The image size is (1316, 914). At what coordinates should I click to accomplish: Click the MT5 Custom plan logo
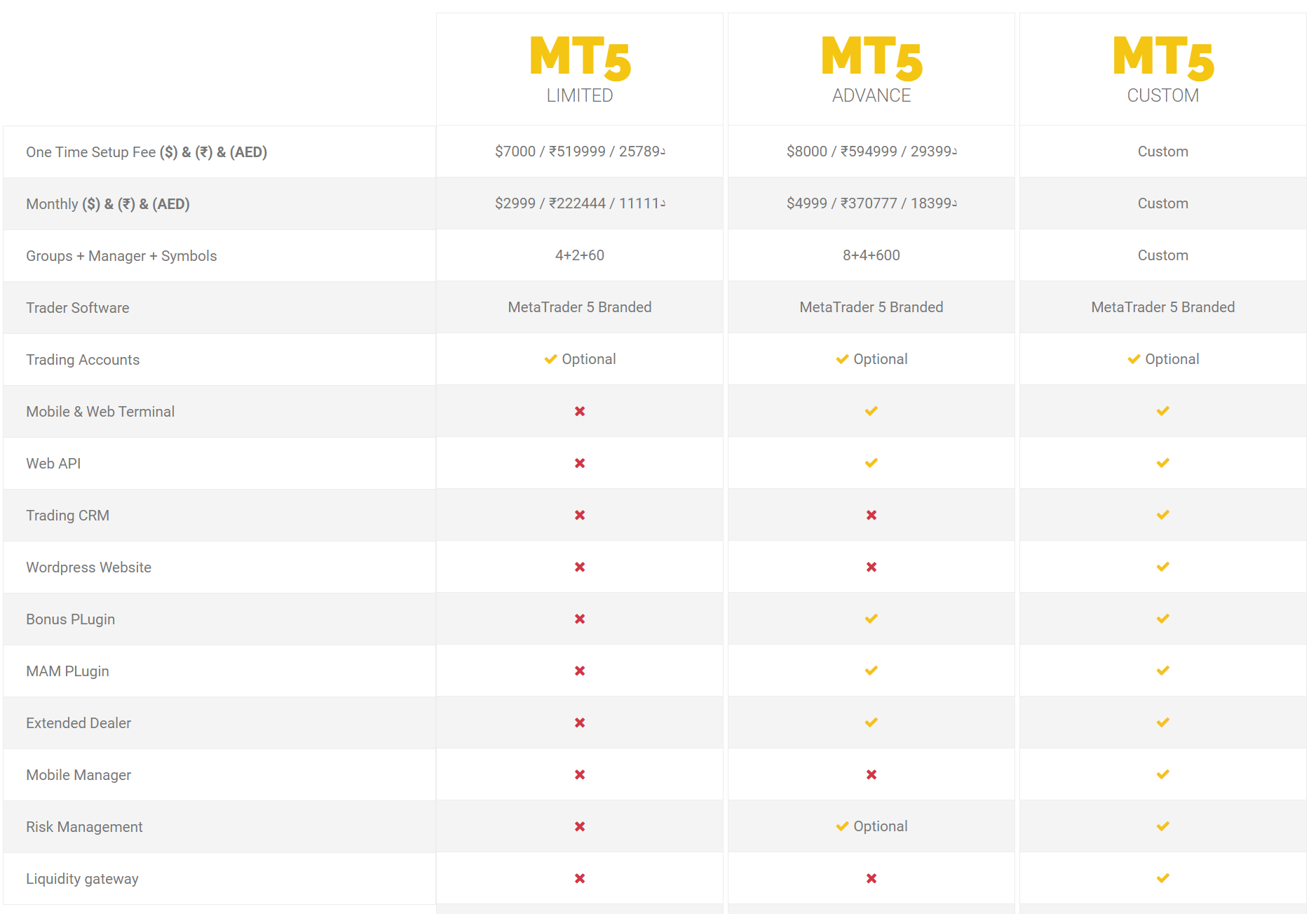point(1163,58)
